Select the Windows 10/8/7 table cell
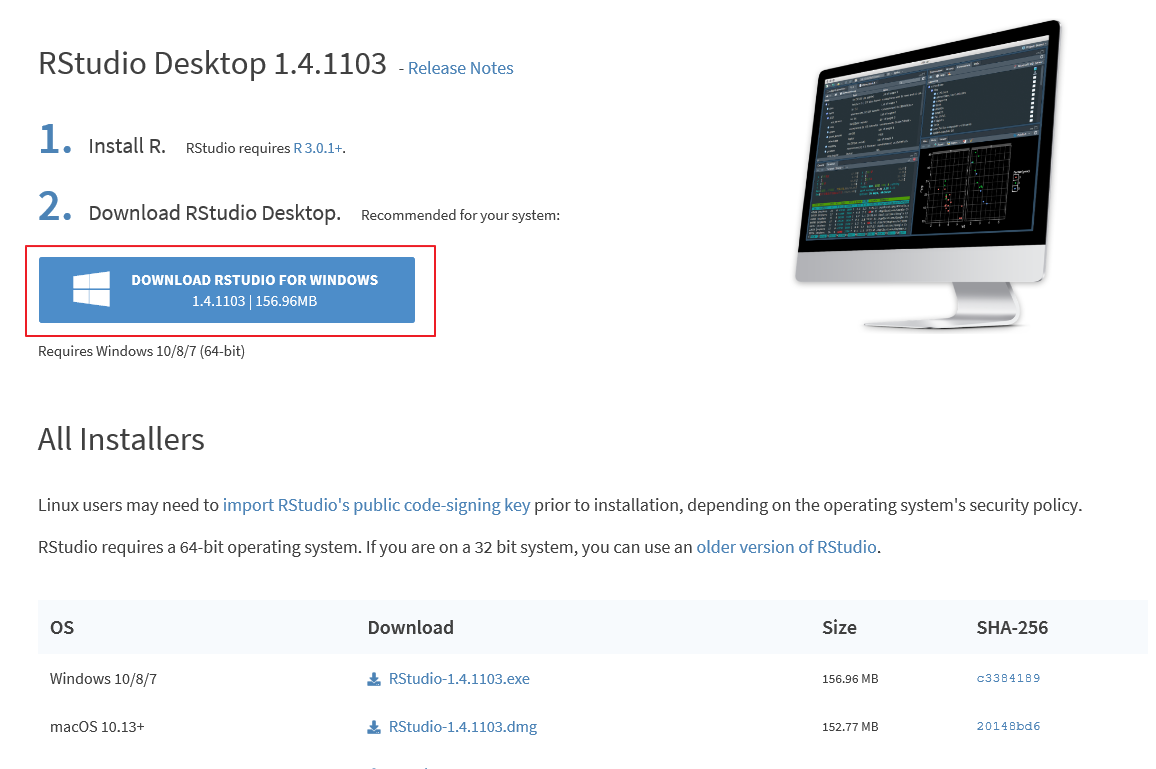The height and width of the screenshot is (769, 1156). pyautogui.click(x=103, y=678)
